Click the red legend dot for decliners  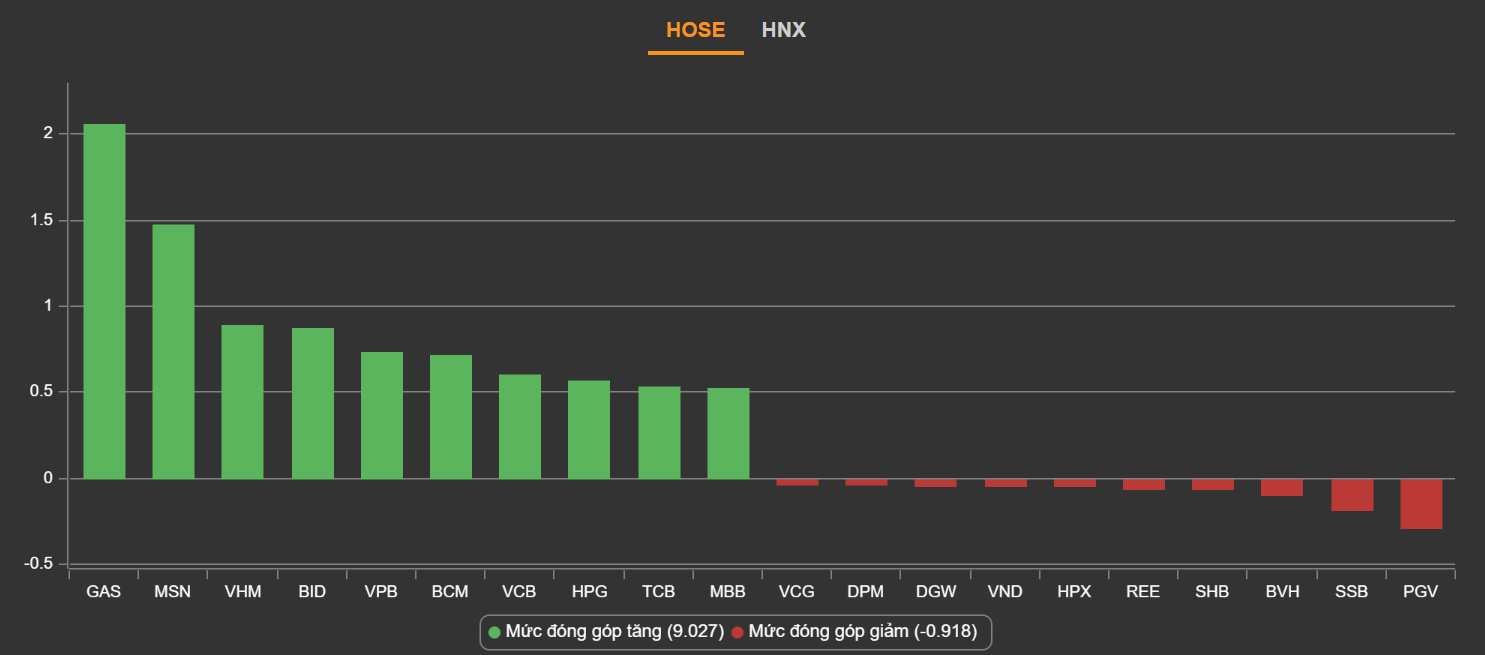tap(738, 632)
